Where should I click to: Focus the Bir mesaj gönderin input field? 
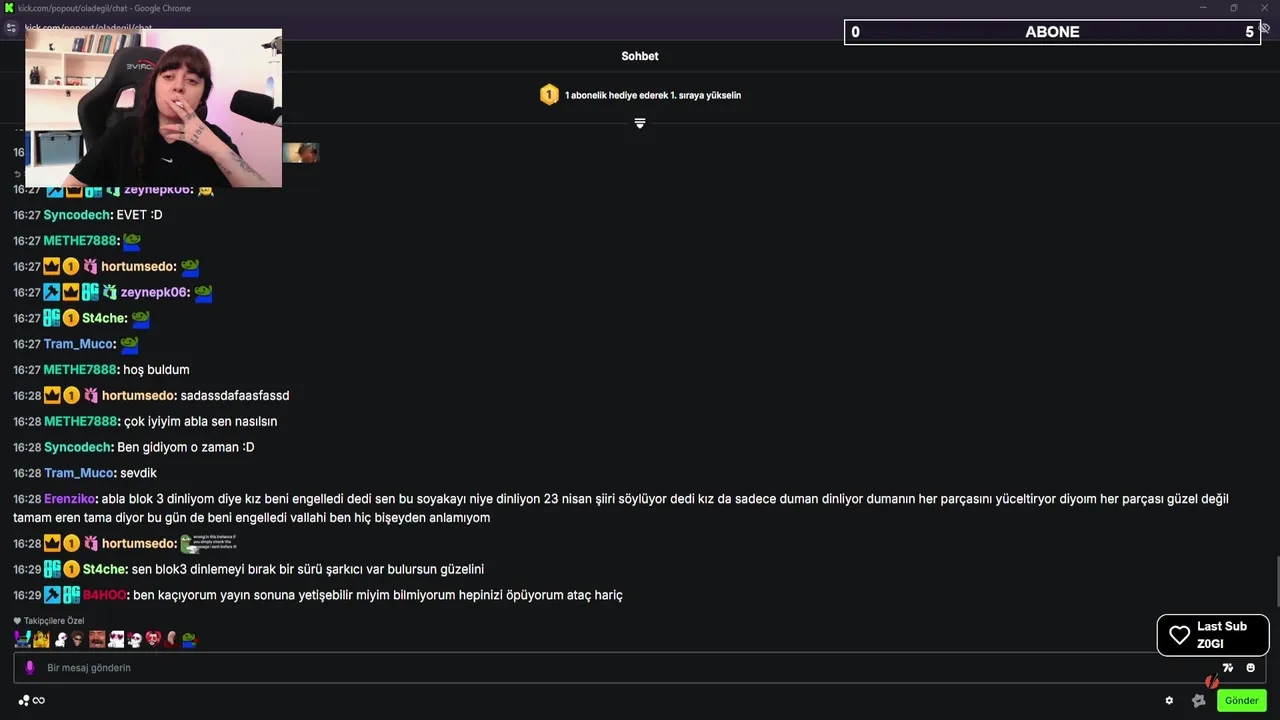click(600, 667)
